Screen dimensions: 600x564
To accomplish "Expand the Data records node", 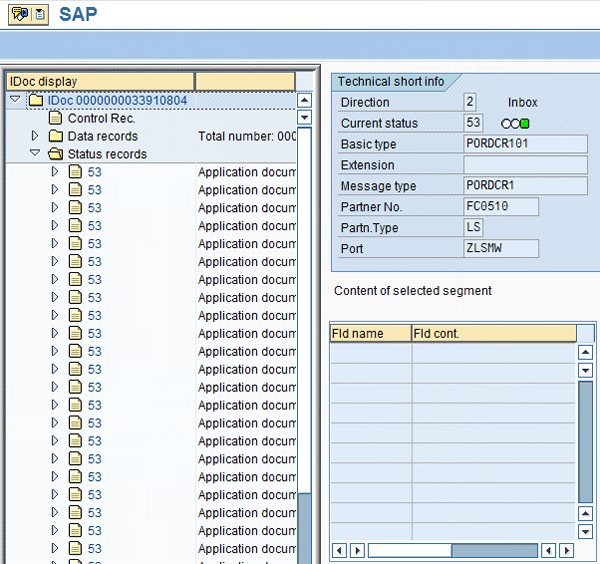I will (35, 137).
